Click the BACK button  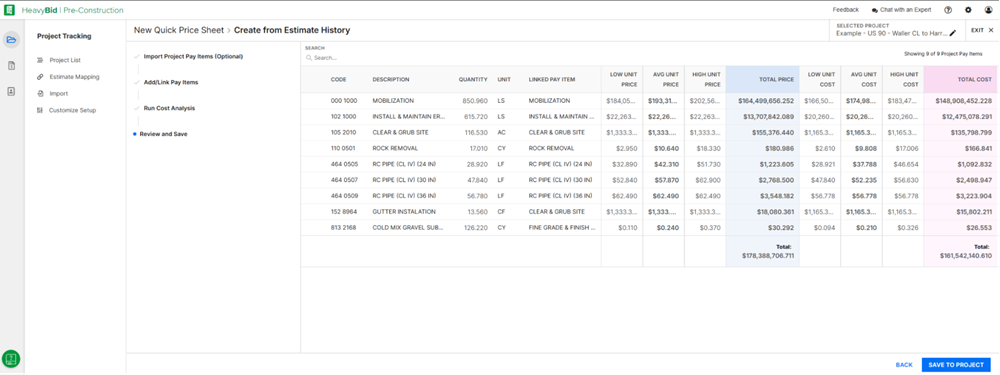[x=904, y=365]
